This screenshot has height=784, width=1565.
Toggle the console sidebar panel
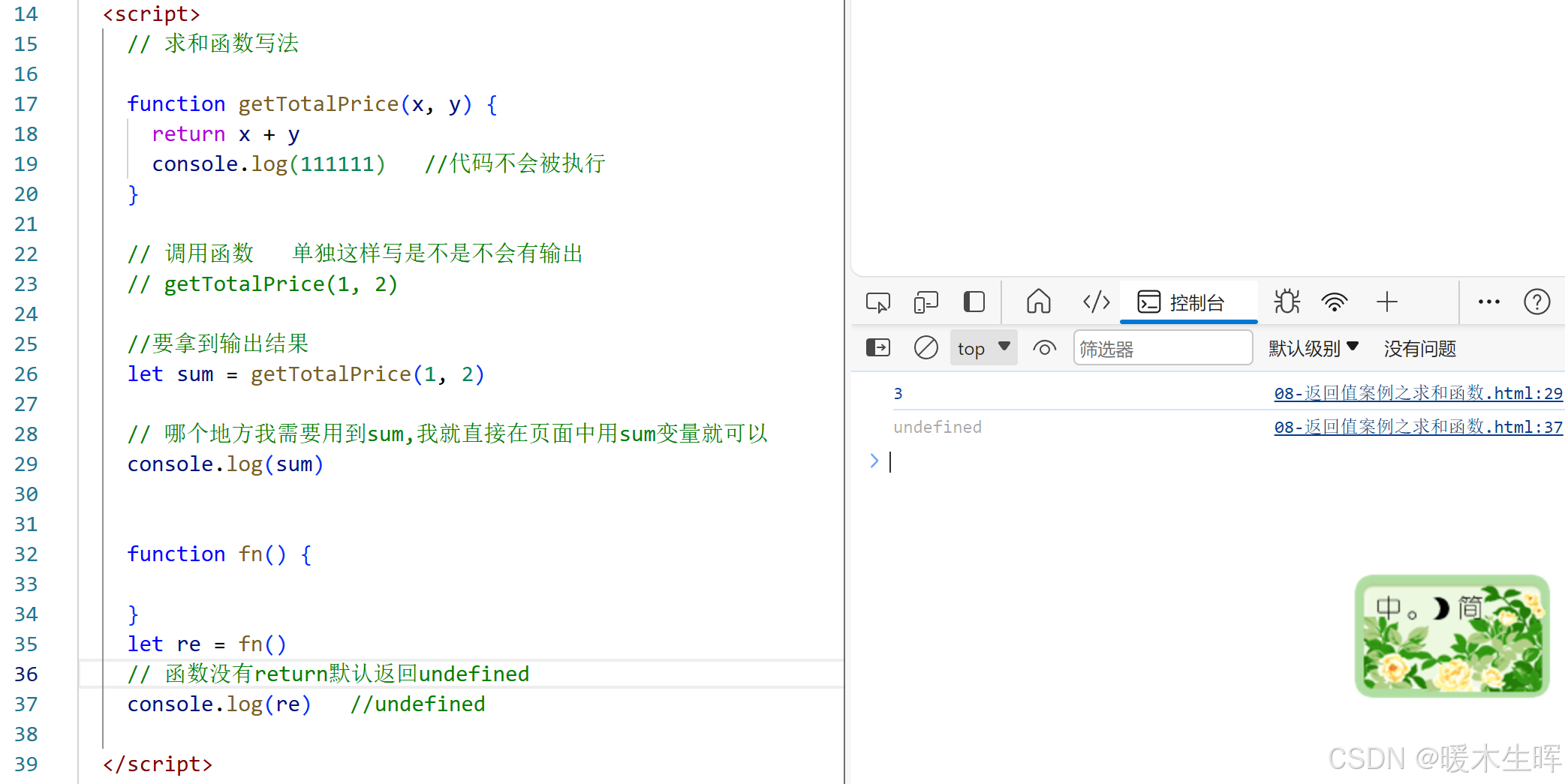pos(878,348)
